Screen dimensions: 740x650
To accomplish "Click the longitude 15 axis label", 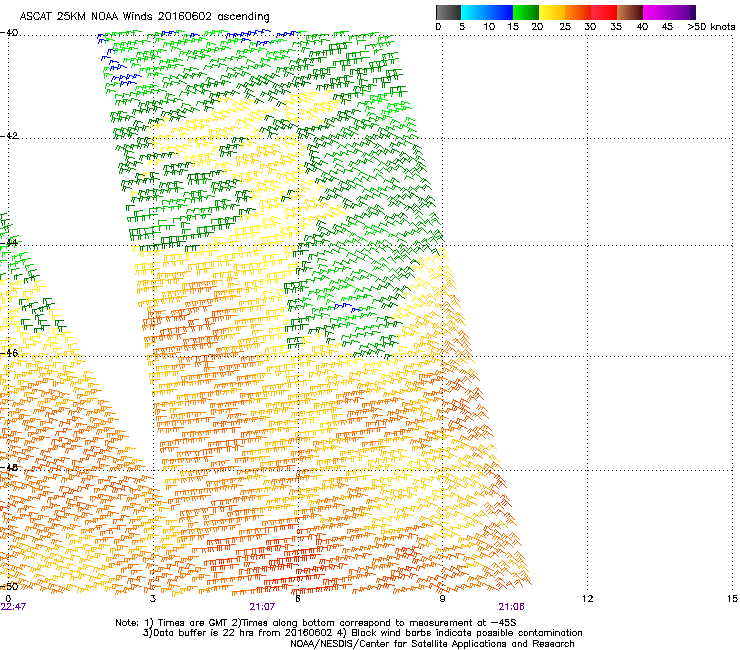I will click(732, 599).
